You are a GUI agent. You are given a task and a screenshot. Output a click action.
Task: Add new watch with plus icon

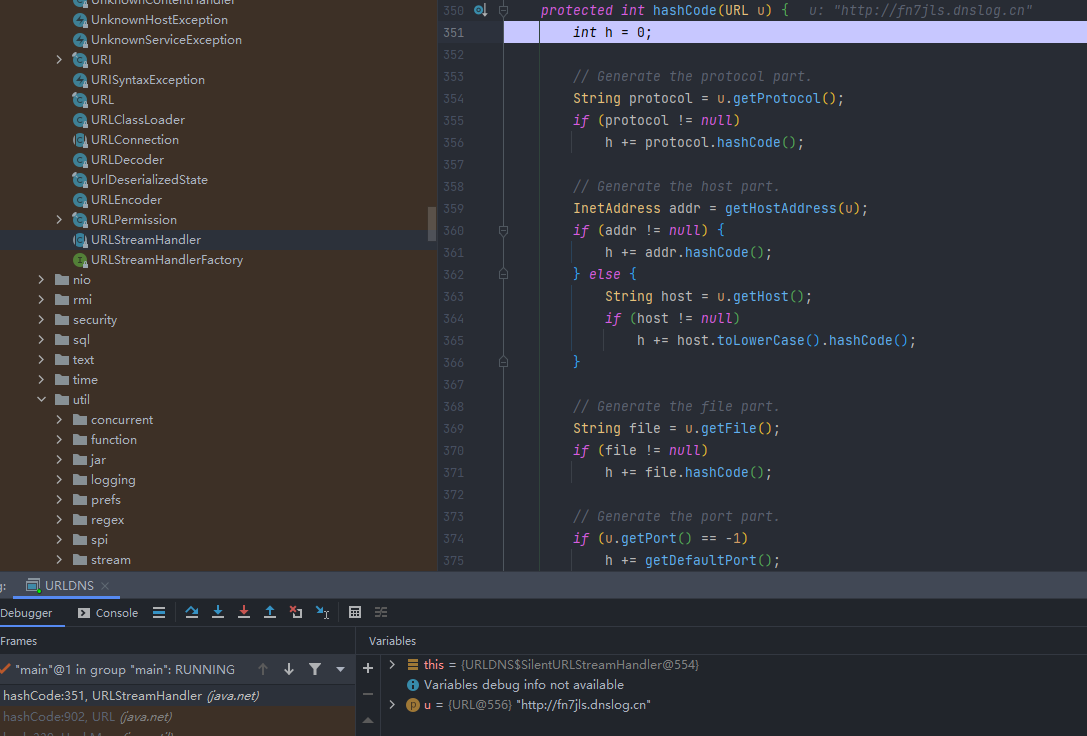[x=368, y=668]
